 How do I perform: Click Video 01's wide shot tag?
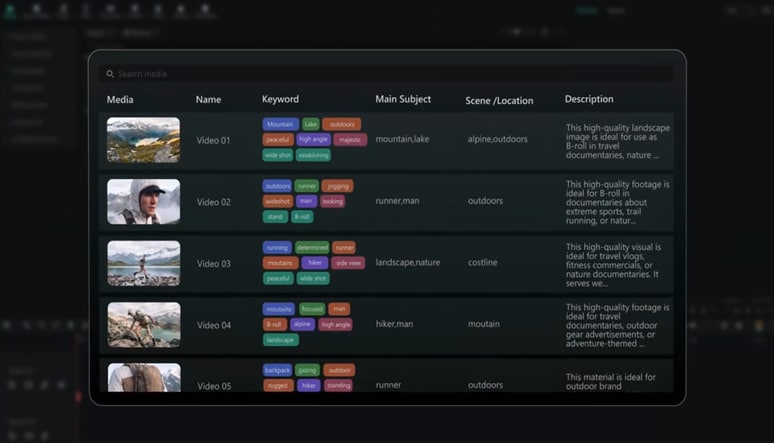pos(277,155)
